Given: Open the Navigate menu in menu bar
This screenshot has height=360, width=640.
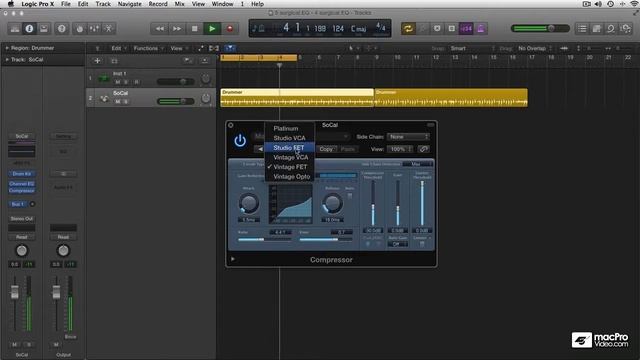Looking at the screenshot, I should coord(129,4).
